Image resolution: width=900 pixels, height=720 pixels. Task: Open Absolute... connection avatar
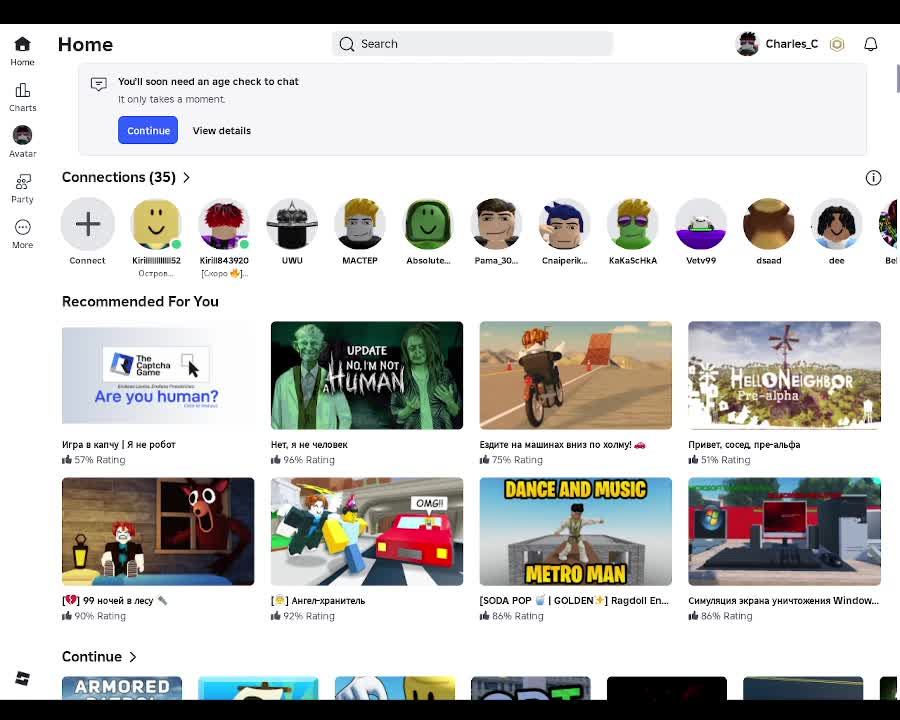point(428,224)
